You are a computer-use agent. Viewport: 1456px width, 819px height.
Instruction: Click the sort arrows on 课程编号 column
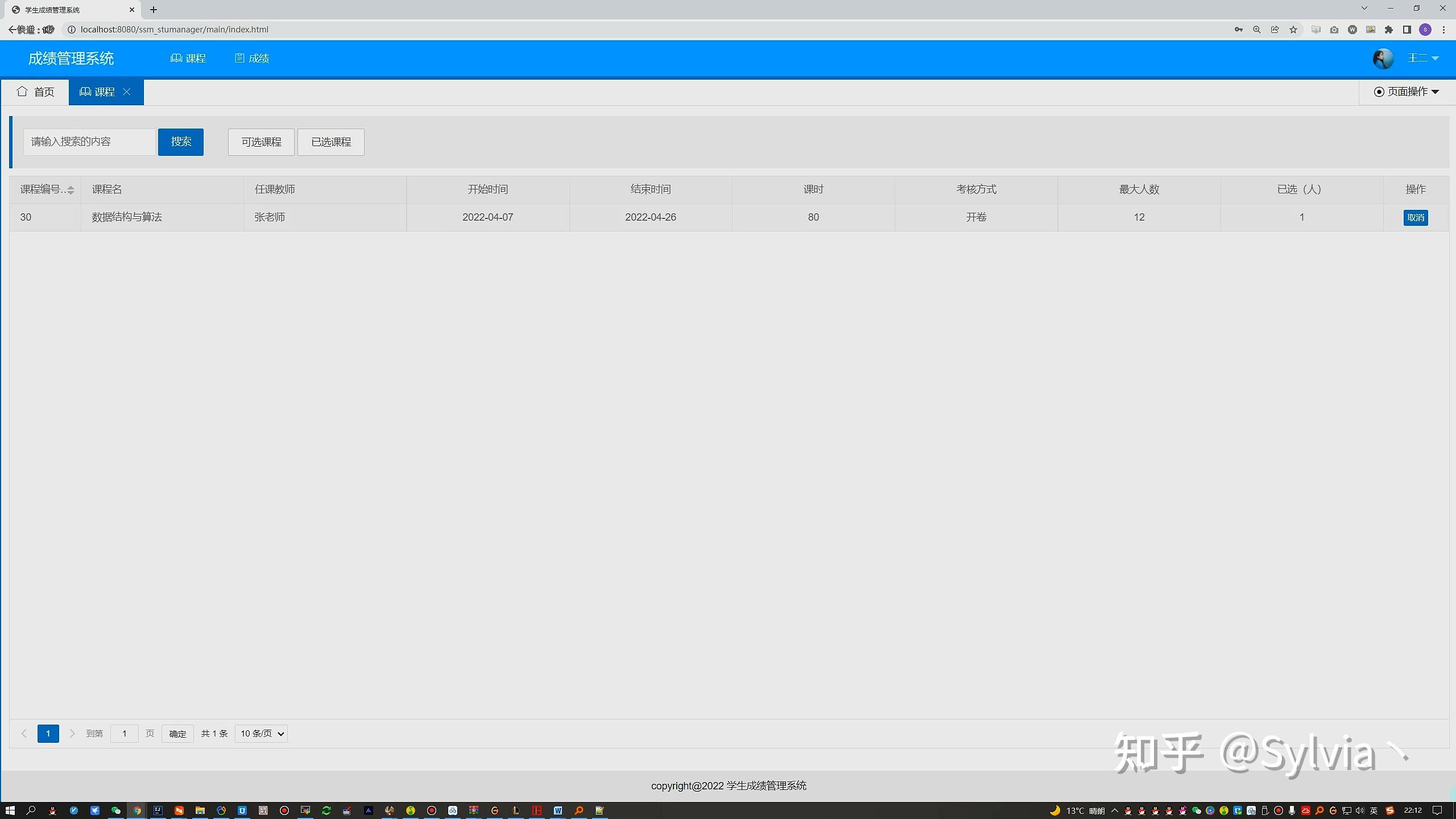coord(71,190)
